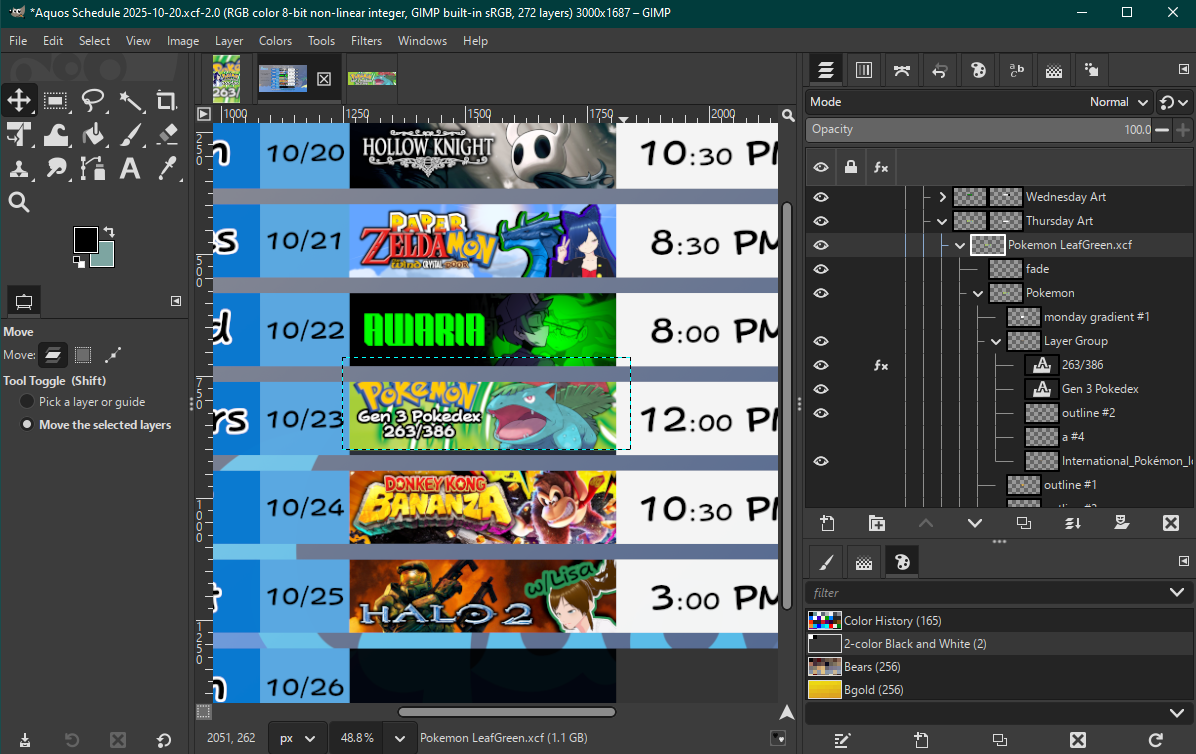This screenshot has height=754, width=1196.
Task: Open the Filters menu
Action: (x=366, y=41)
